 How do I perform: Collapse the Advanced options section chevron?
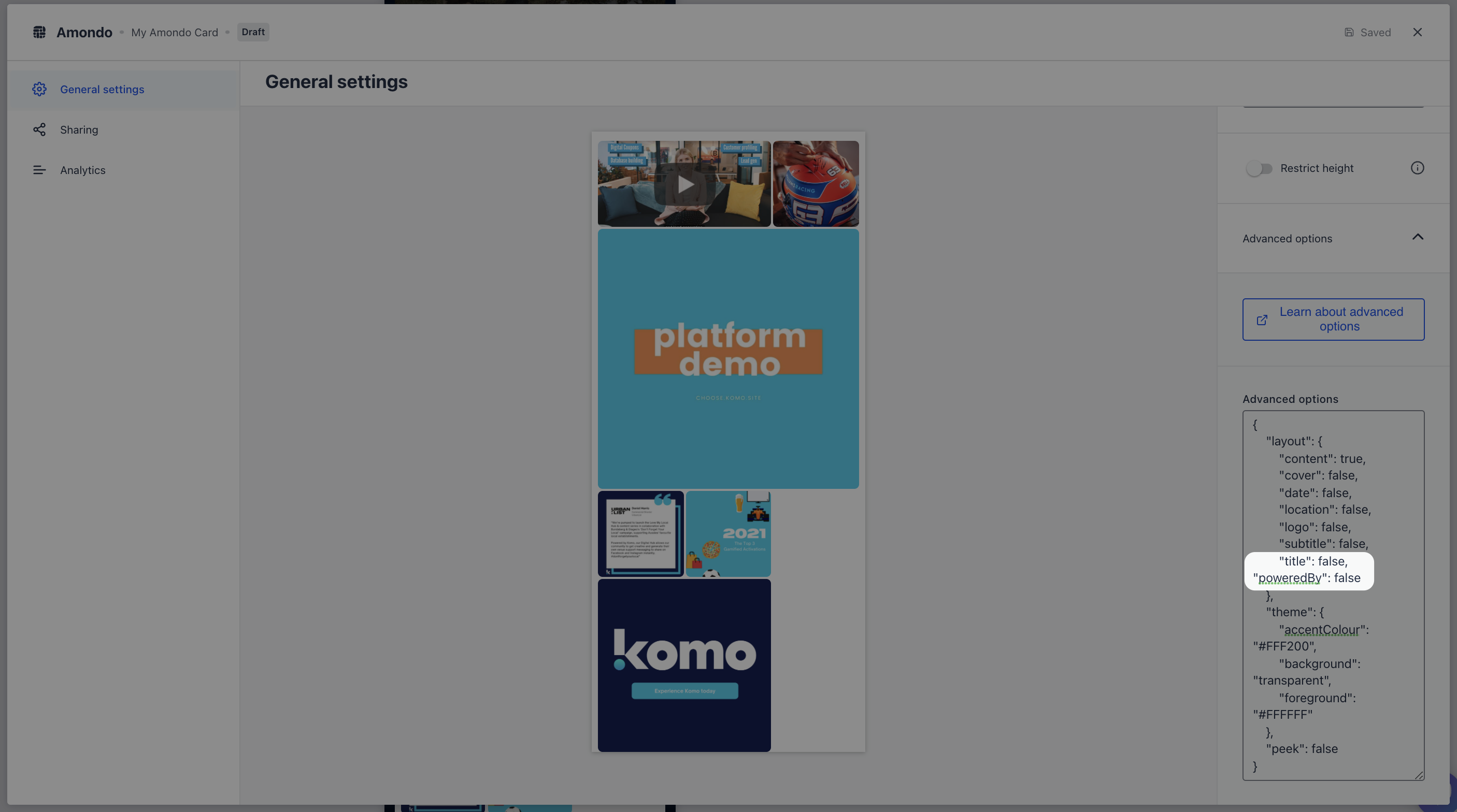point(1418,238)
